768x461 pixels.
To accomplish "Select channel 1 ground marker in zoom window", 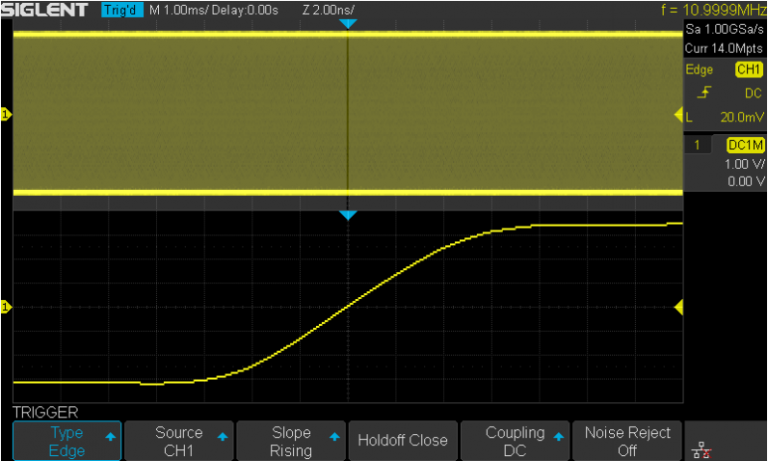I will pyautogui.click(x=5, y=307).
